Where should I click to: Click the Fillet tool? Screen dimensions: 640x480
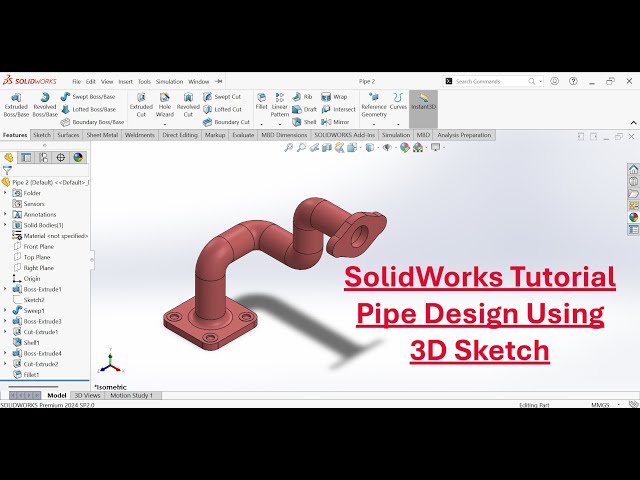[261, 102]
